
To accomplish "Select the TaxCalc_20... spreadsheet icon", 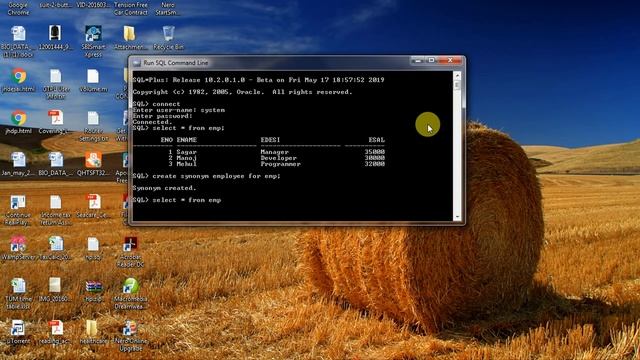I will click(x=56, y=248).
